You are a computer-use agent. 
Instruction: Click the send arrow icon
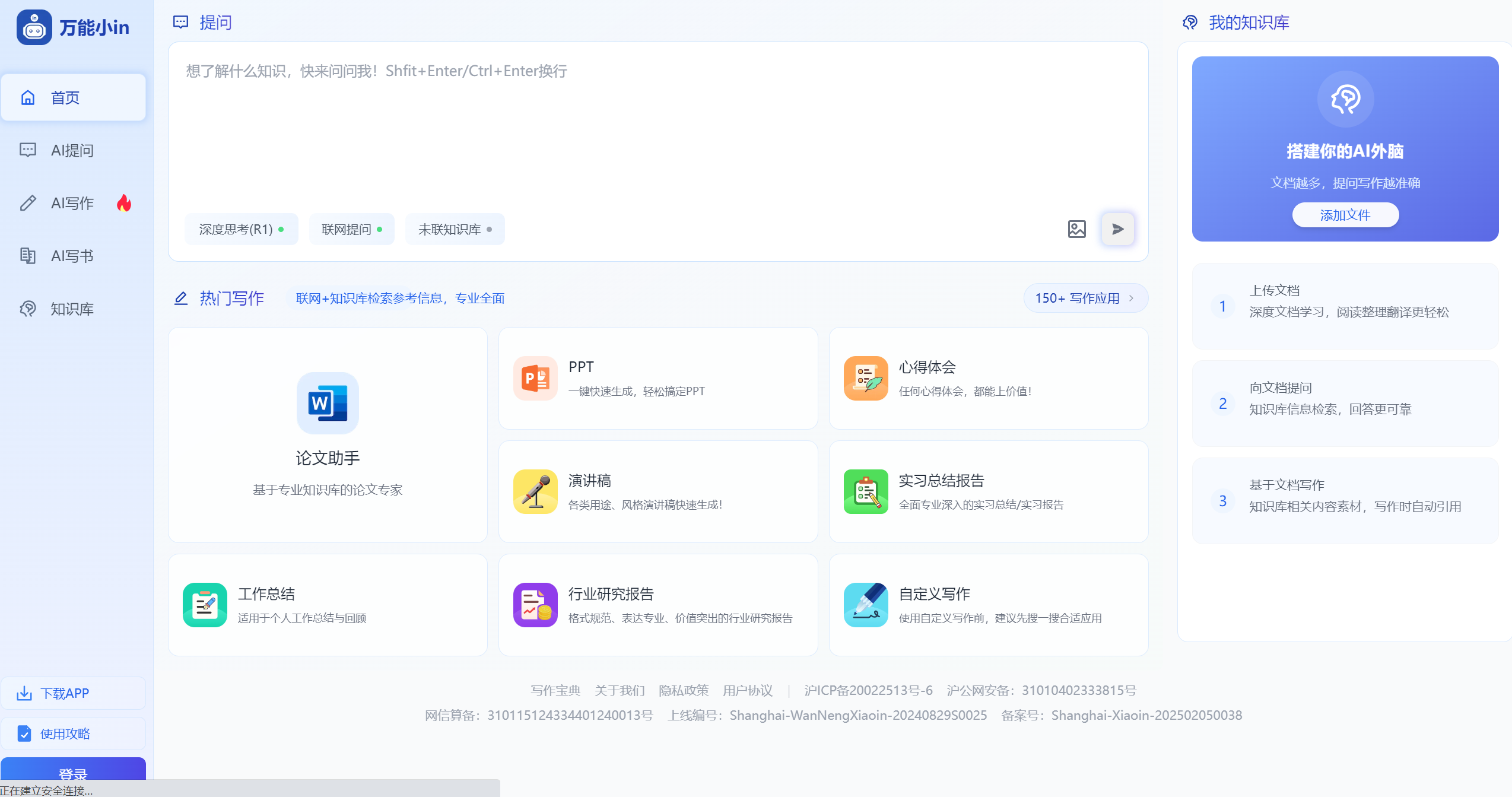click(x=1117, y=229)
